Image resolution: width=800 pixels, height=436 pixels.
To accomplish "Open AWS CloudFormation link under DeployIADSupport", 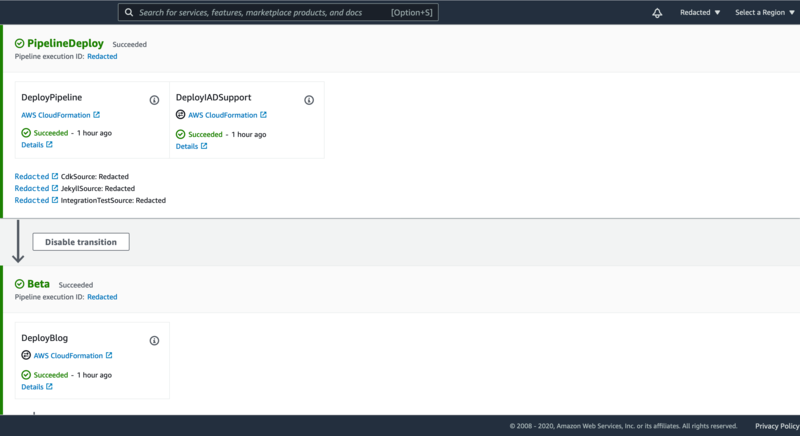I will coord(222,115).
